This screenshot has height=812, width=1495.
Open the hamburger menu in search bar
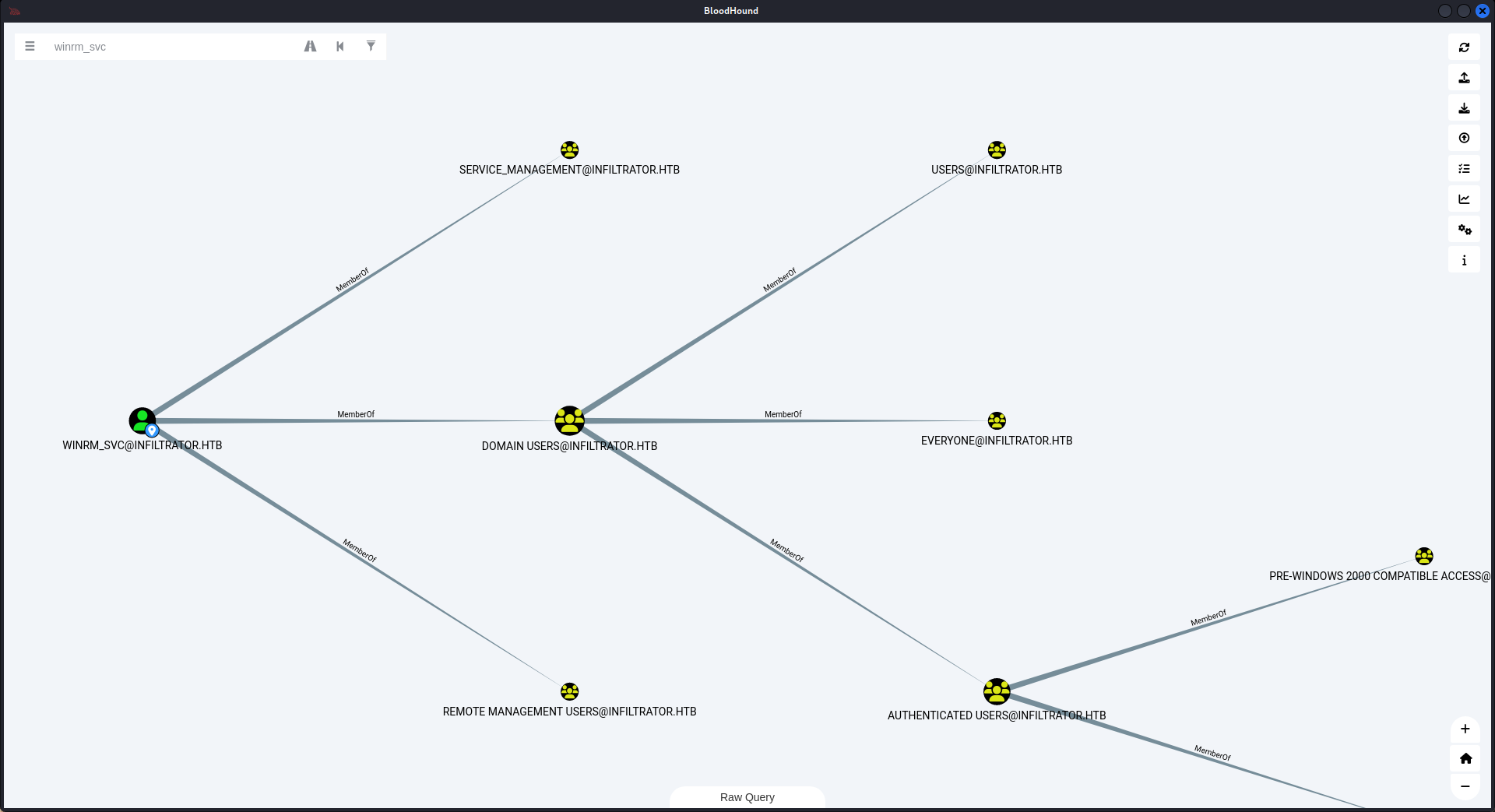[x=30, y=47]
